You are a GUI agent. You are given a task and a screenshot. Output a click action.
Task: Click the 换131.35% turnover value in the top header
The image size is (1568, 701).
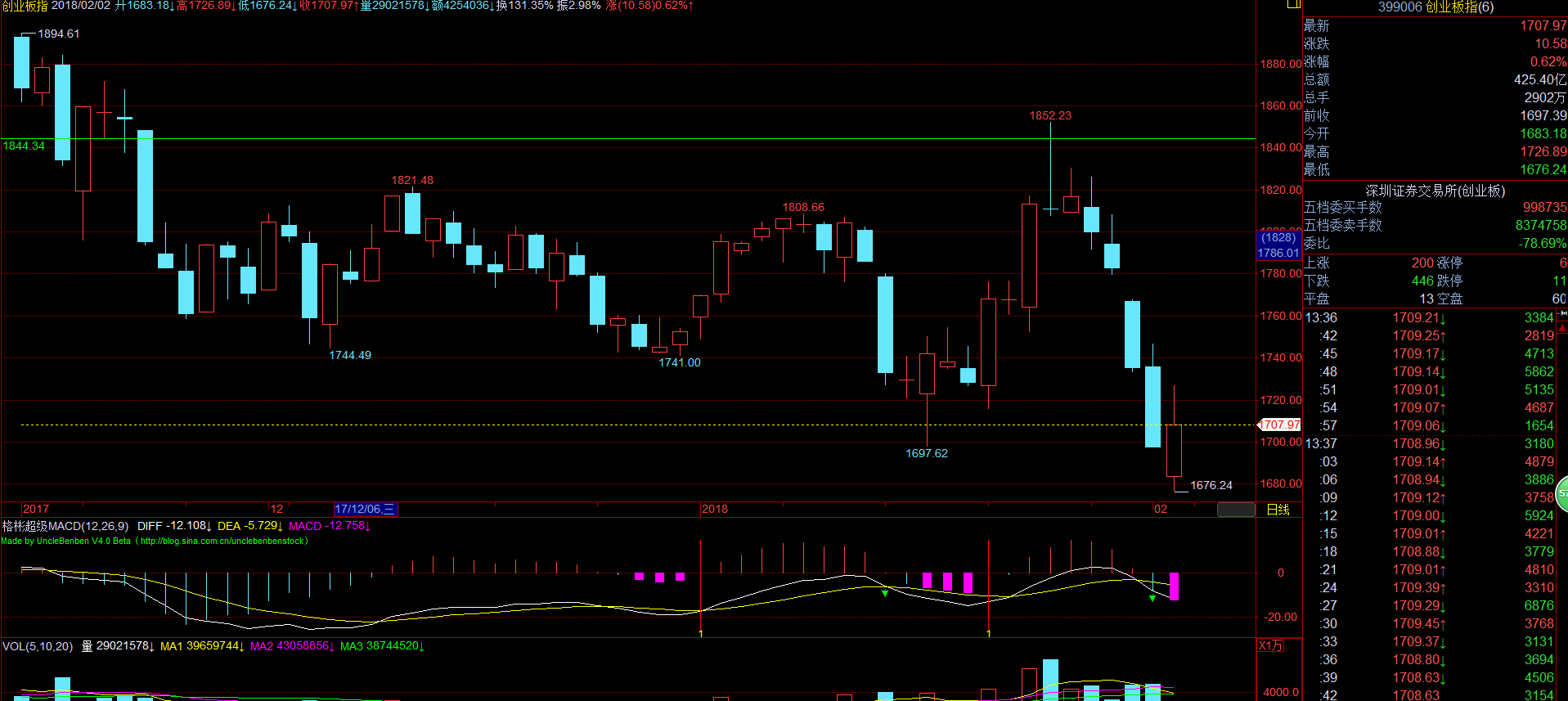[525, 6]
